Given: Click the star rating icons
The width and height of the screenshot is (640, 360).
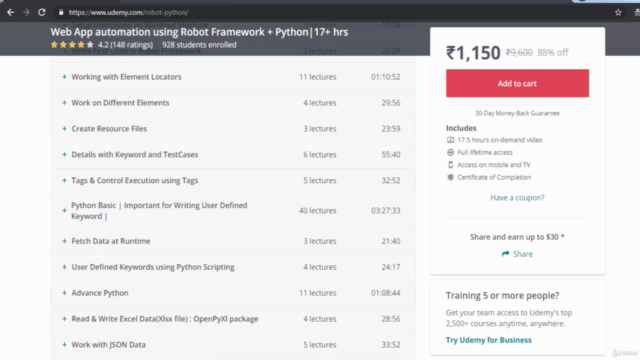Looking at the screenshot, I should click(x=72, y=44).
